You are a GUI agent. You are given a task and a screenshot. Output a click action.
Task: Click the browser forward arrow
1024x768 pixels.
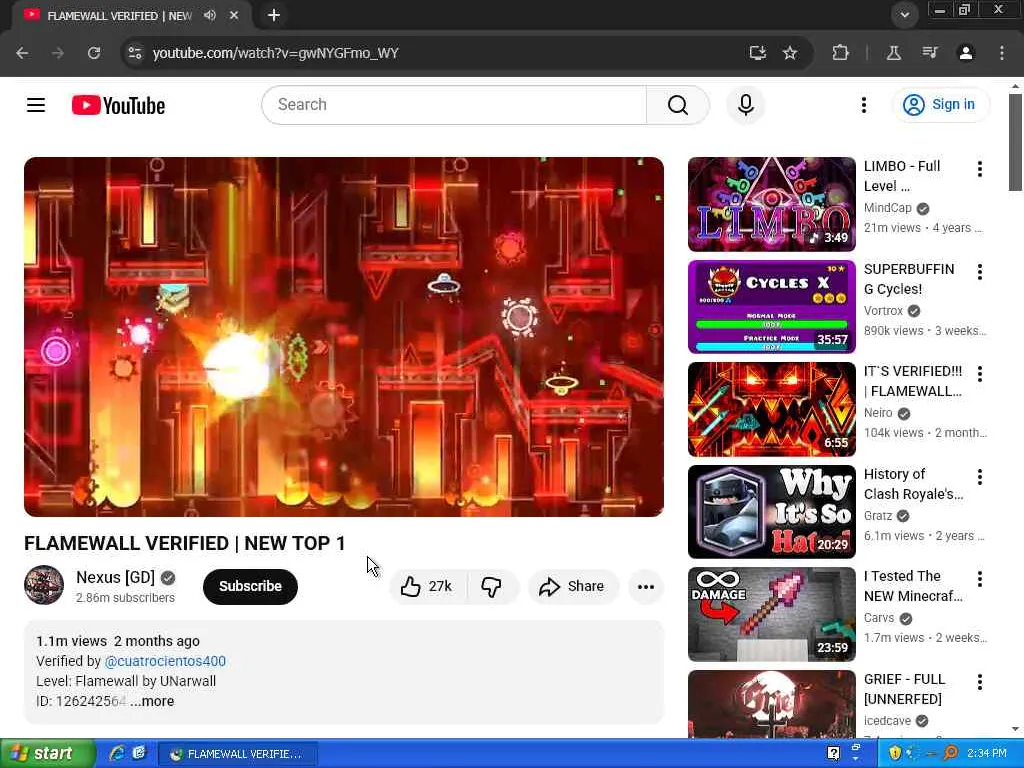[x=58, y=53]
